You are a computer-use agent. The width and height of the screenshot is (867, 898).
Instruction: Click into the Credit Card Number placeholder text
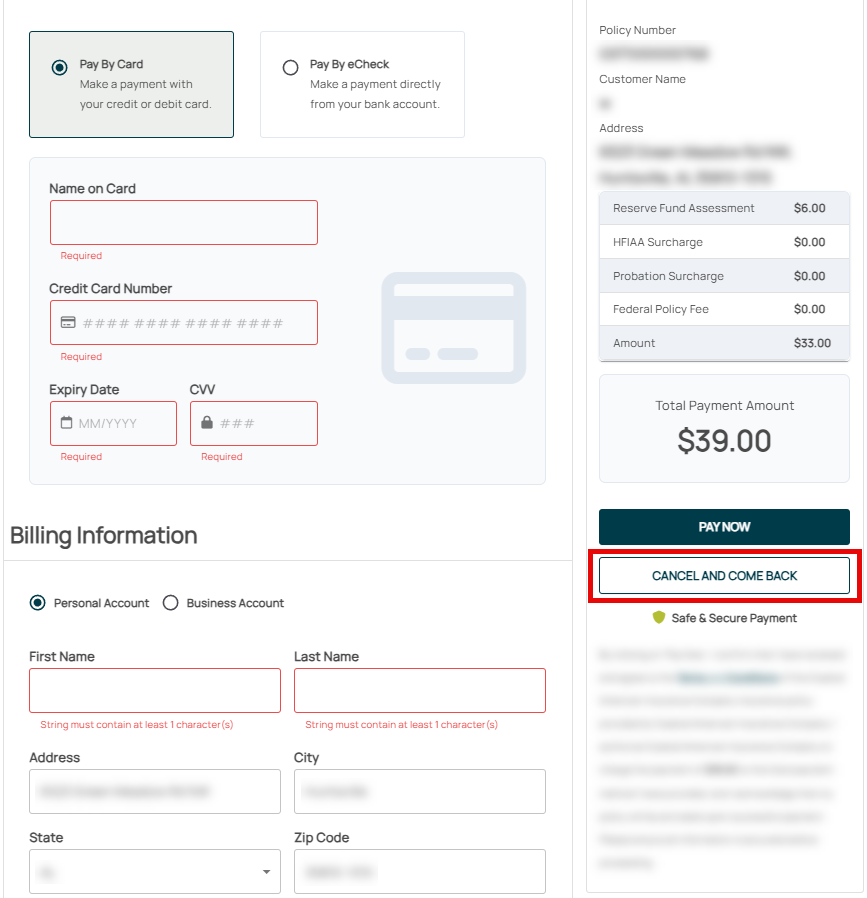pos(183,323)
